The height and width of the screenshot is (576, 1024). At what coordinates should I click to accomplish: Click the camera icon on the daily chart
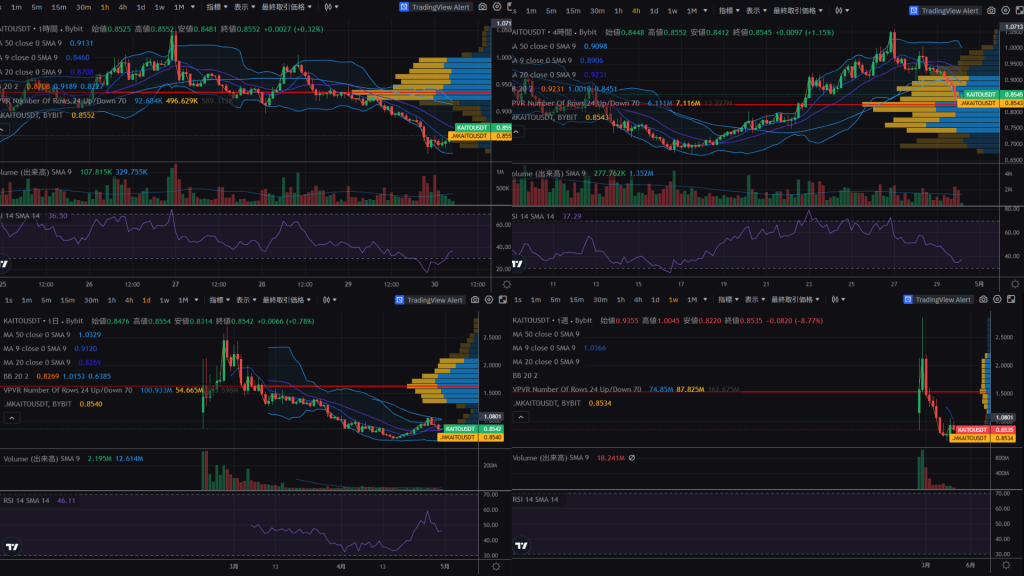pos(475,300)
